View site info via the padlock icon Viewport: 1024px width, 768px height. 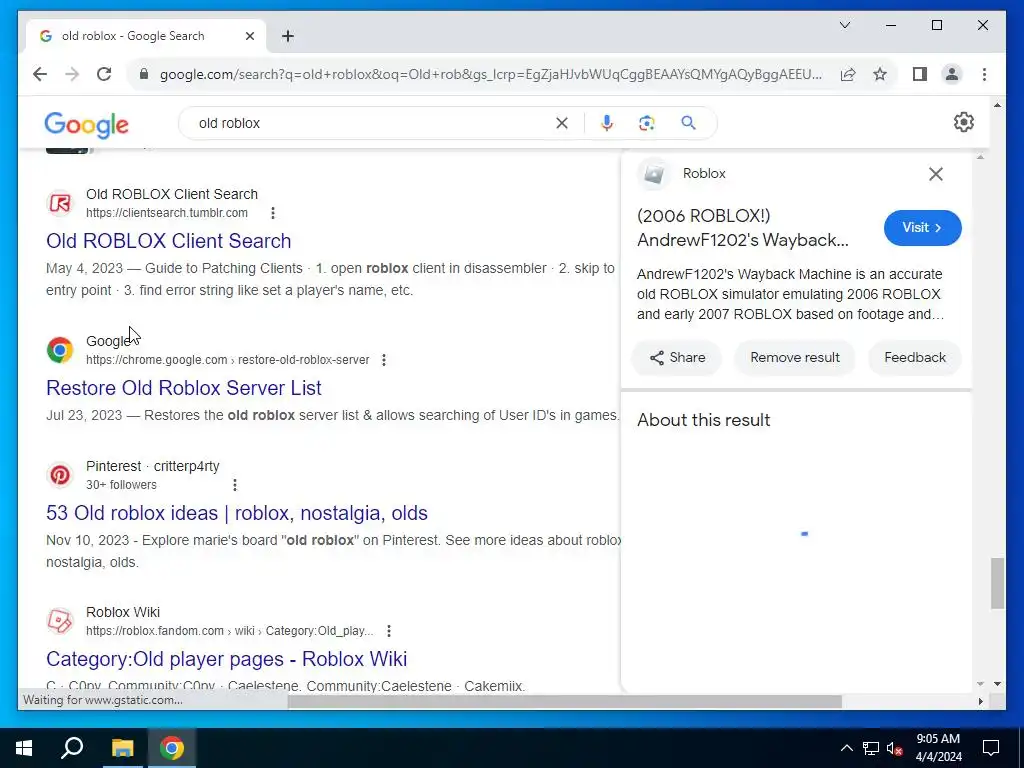tap(144, 74)
